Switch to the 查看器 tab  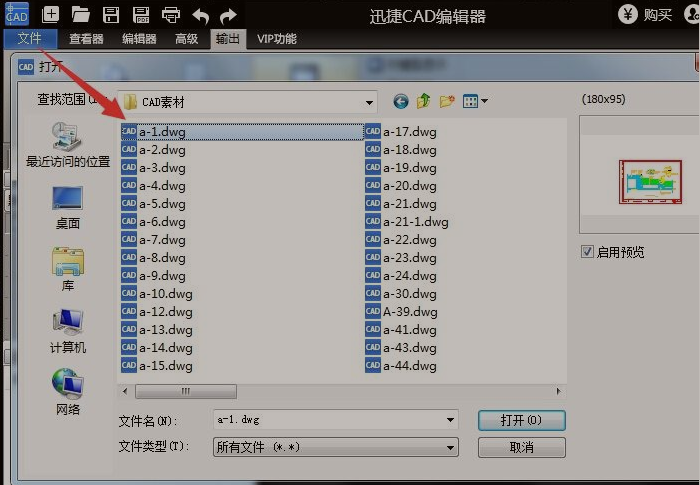pos(86,39)
